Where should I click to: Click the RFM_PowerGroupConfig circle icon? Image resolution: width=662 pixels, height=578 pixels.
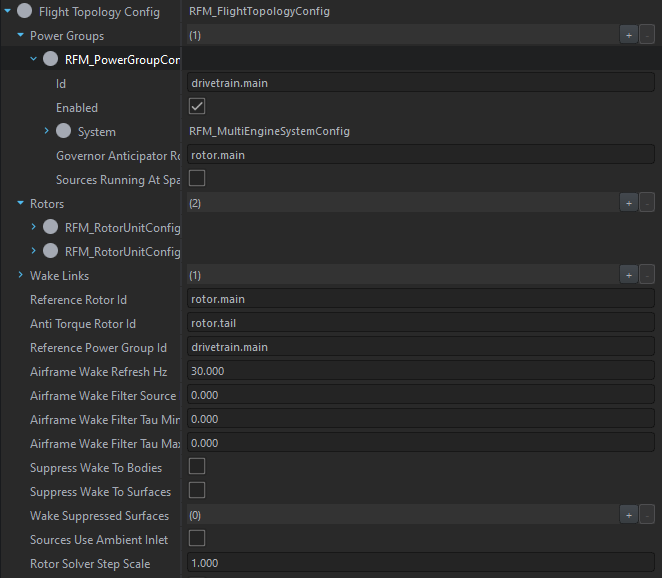tap(51, 59)
